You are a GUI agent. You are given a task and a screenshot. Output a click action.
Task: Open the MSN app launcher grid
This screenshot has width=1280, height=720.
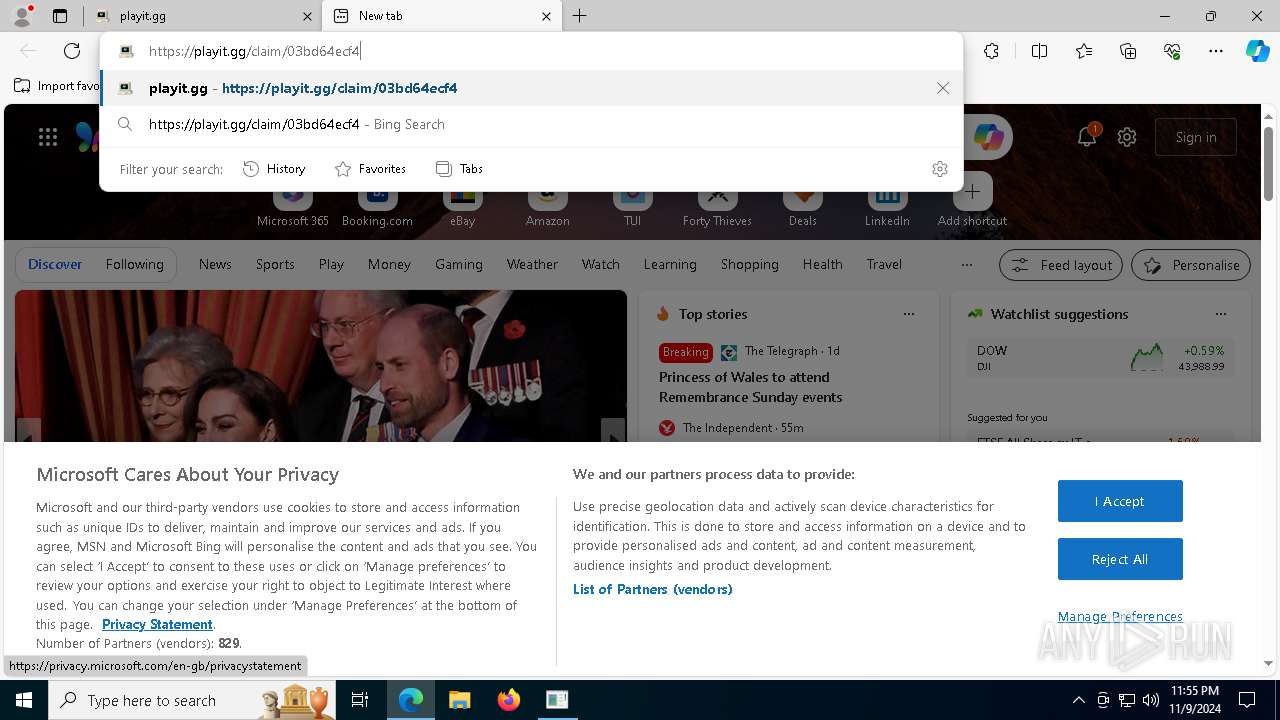48,137
